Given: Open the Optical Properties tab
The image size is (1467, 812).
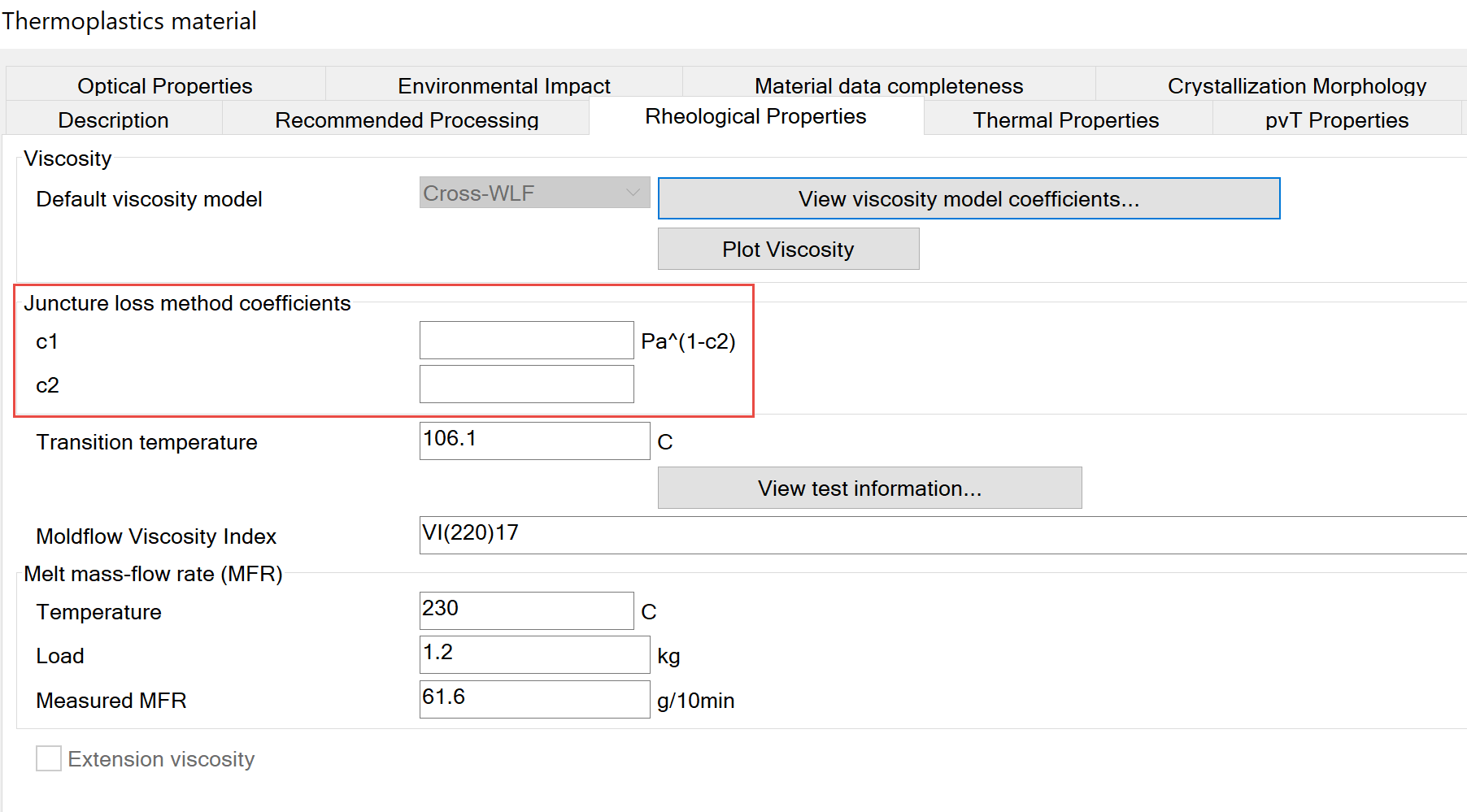Looking at the screenshot, I should pos(165,85).
